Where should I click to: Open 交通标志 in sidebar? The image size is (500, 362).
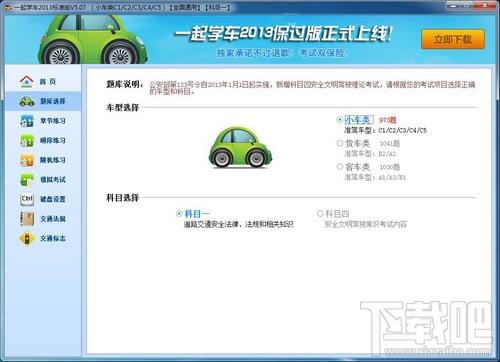43,238
